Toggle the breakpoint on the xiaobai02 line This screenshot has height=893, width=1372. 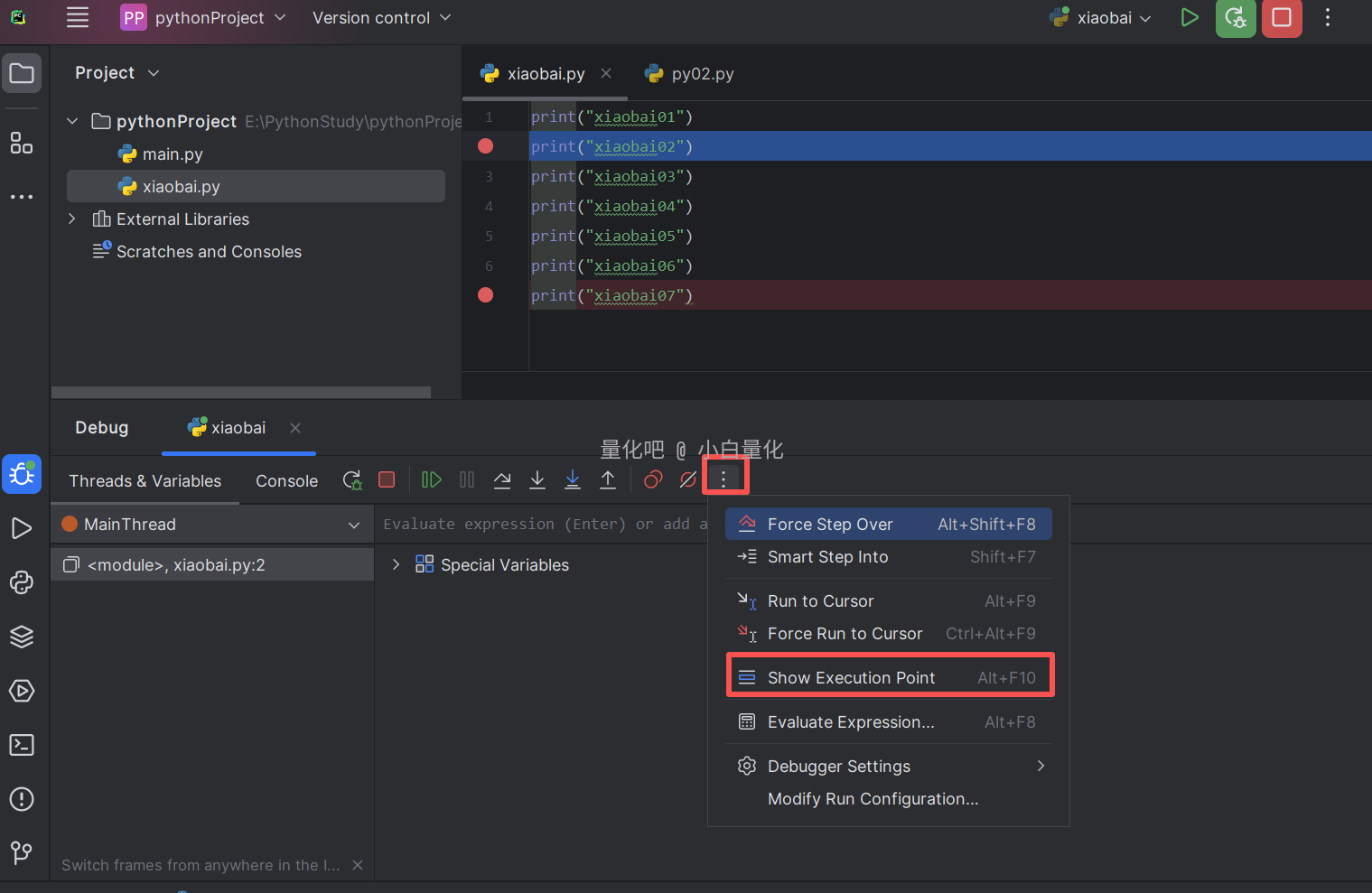tap(486, 146)
